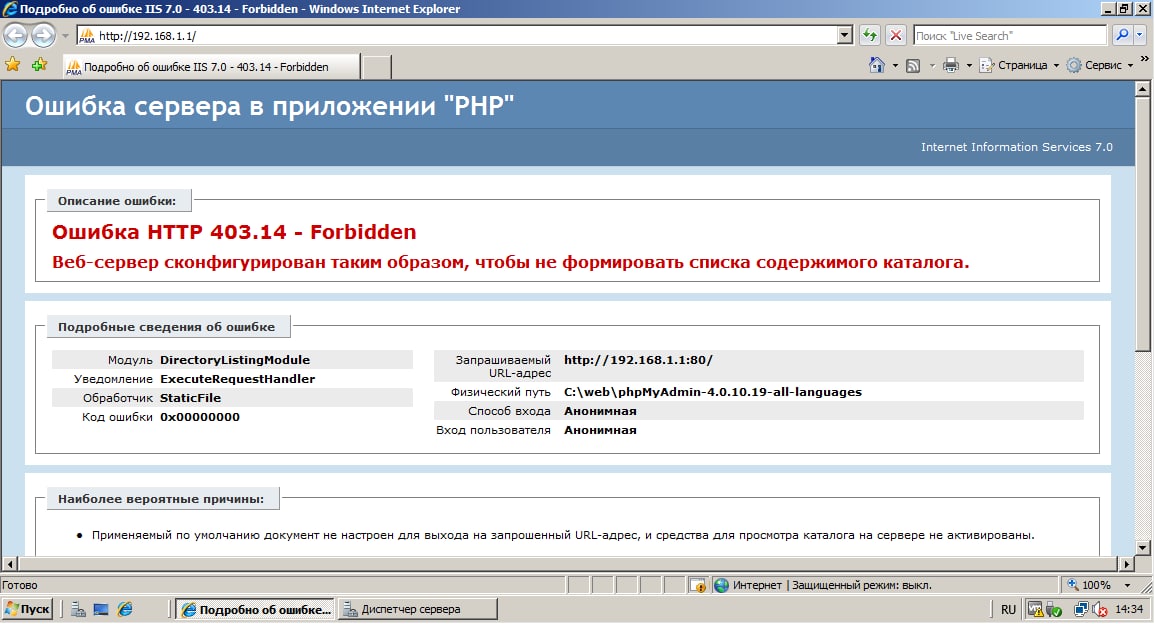The width and height of the screenshot is (1155, 624).
Task: Expand the Print options dropdown arrow
Action: pyautogui.click(x=969, y=66)
